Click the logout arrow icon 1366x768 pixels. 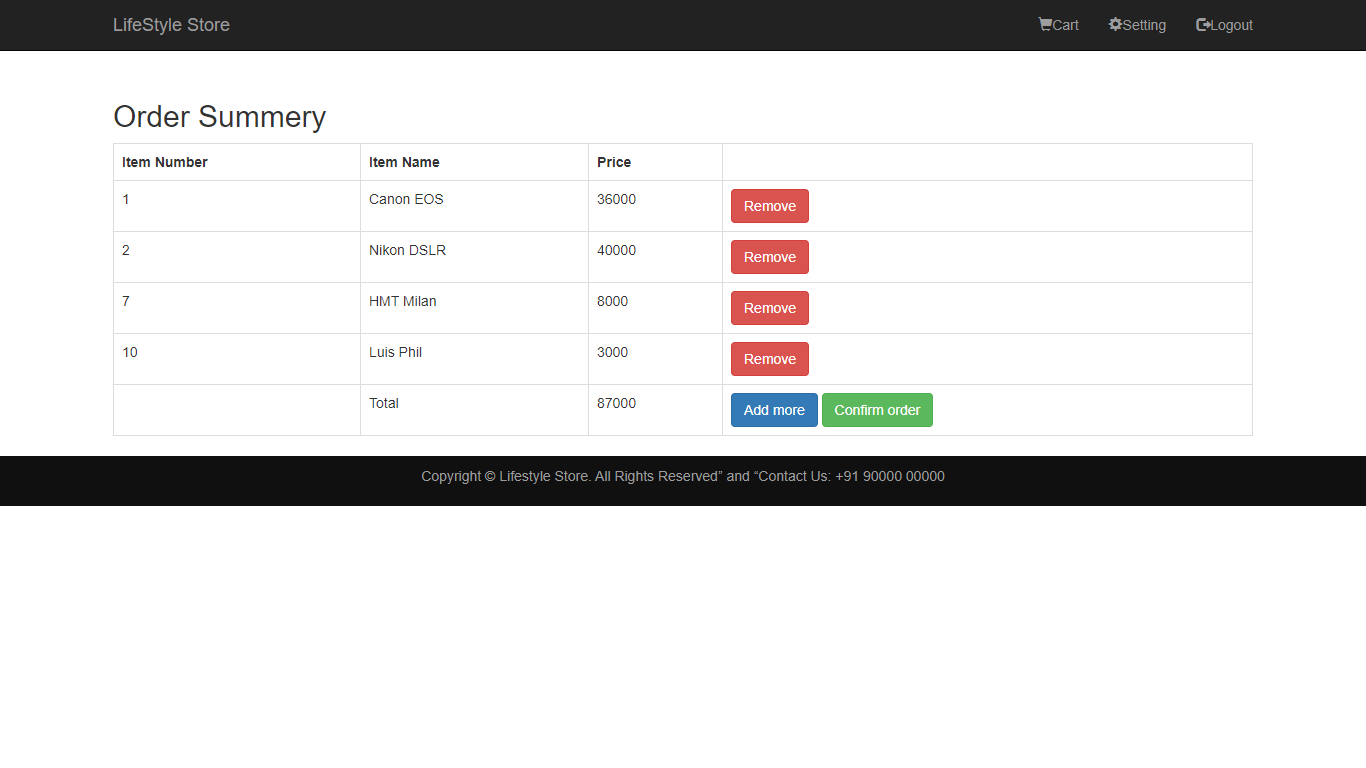coord(1203,25)
